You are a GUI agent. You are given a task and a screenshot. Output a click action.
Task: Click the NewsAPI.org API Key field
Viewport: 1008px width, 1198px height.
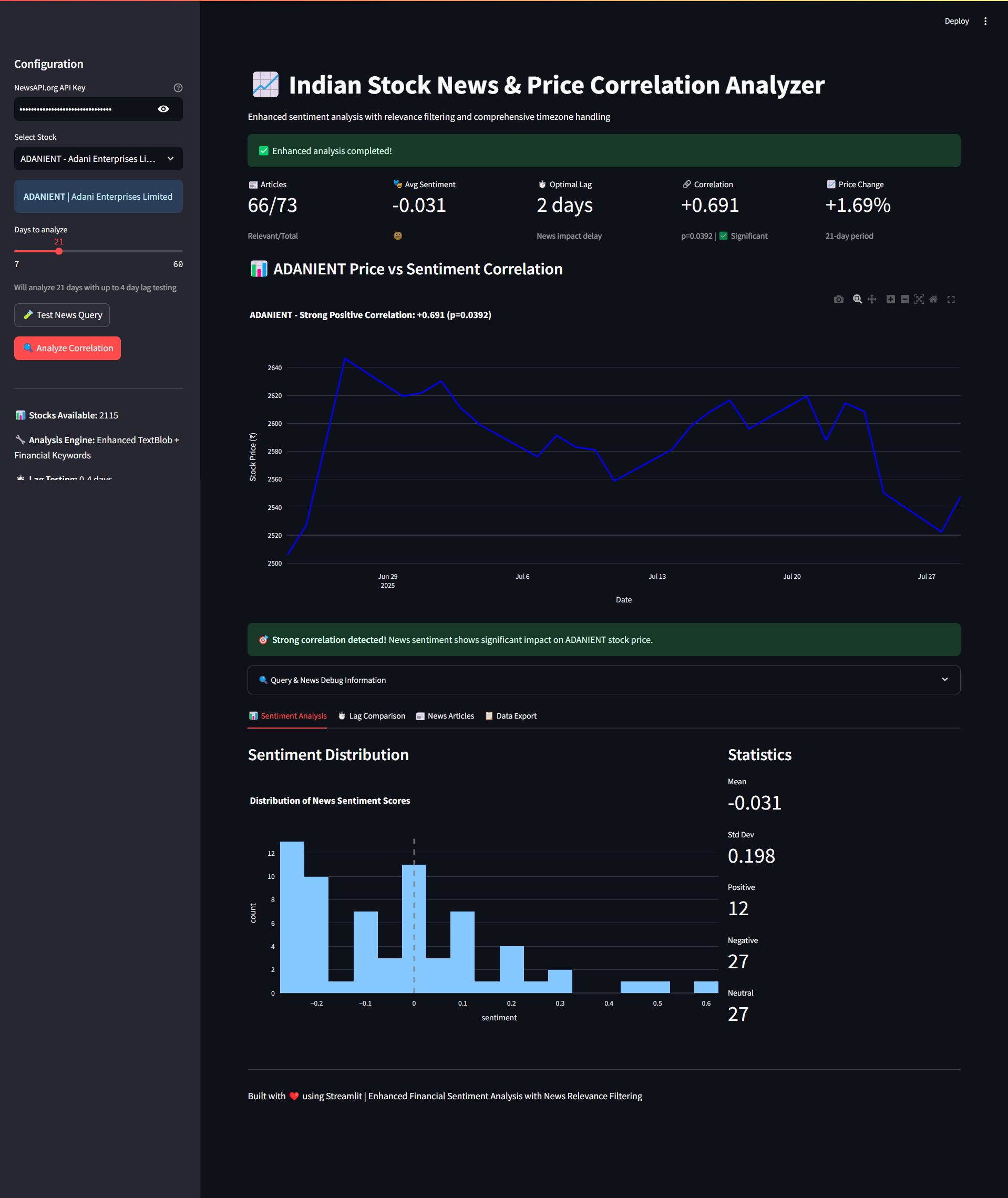coord(85,109)
